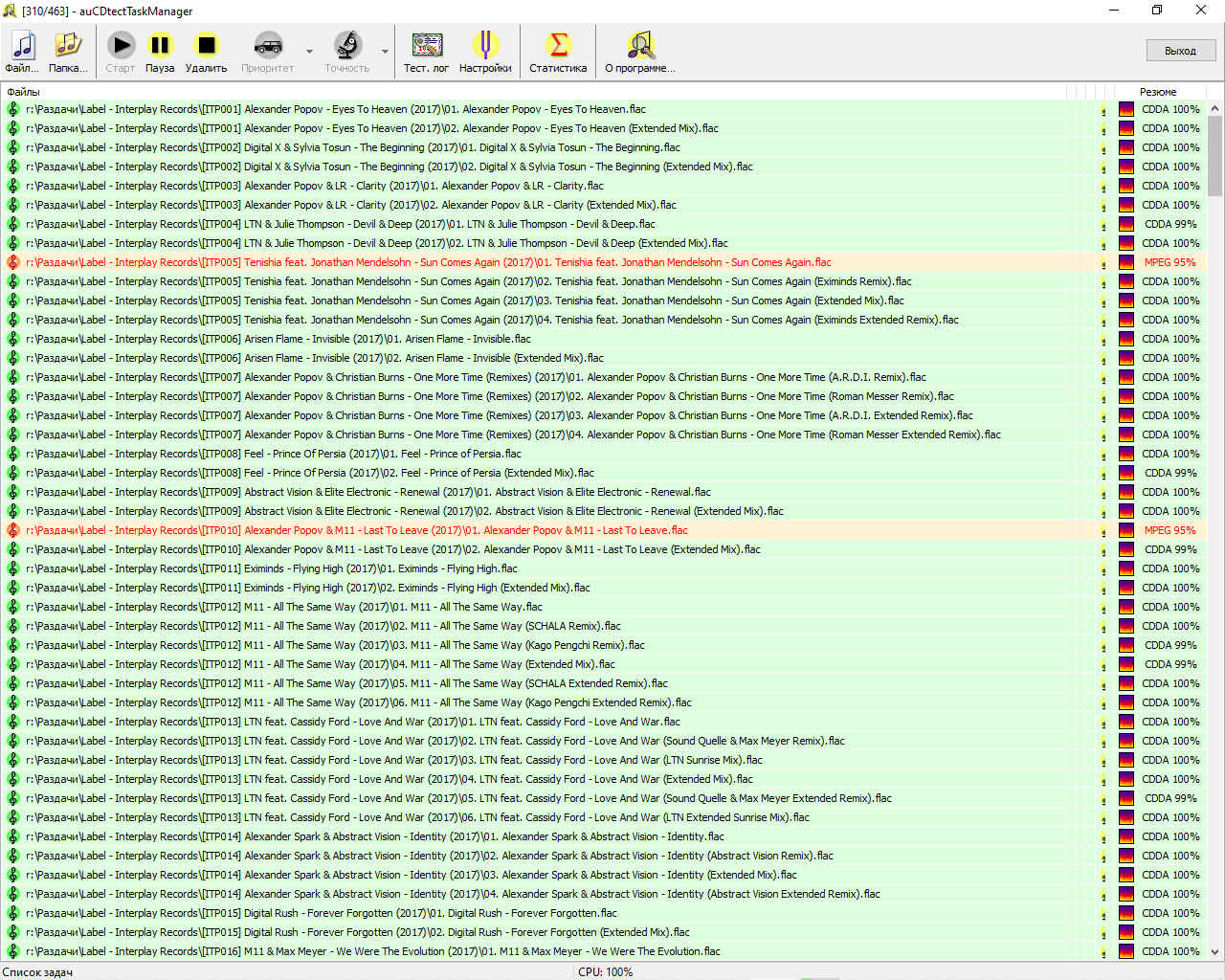
Task: Select 01. Alexander Popov - Eyes To Heaven.flac
Action: tap(605, 109)
